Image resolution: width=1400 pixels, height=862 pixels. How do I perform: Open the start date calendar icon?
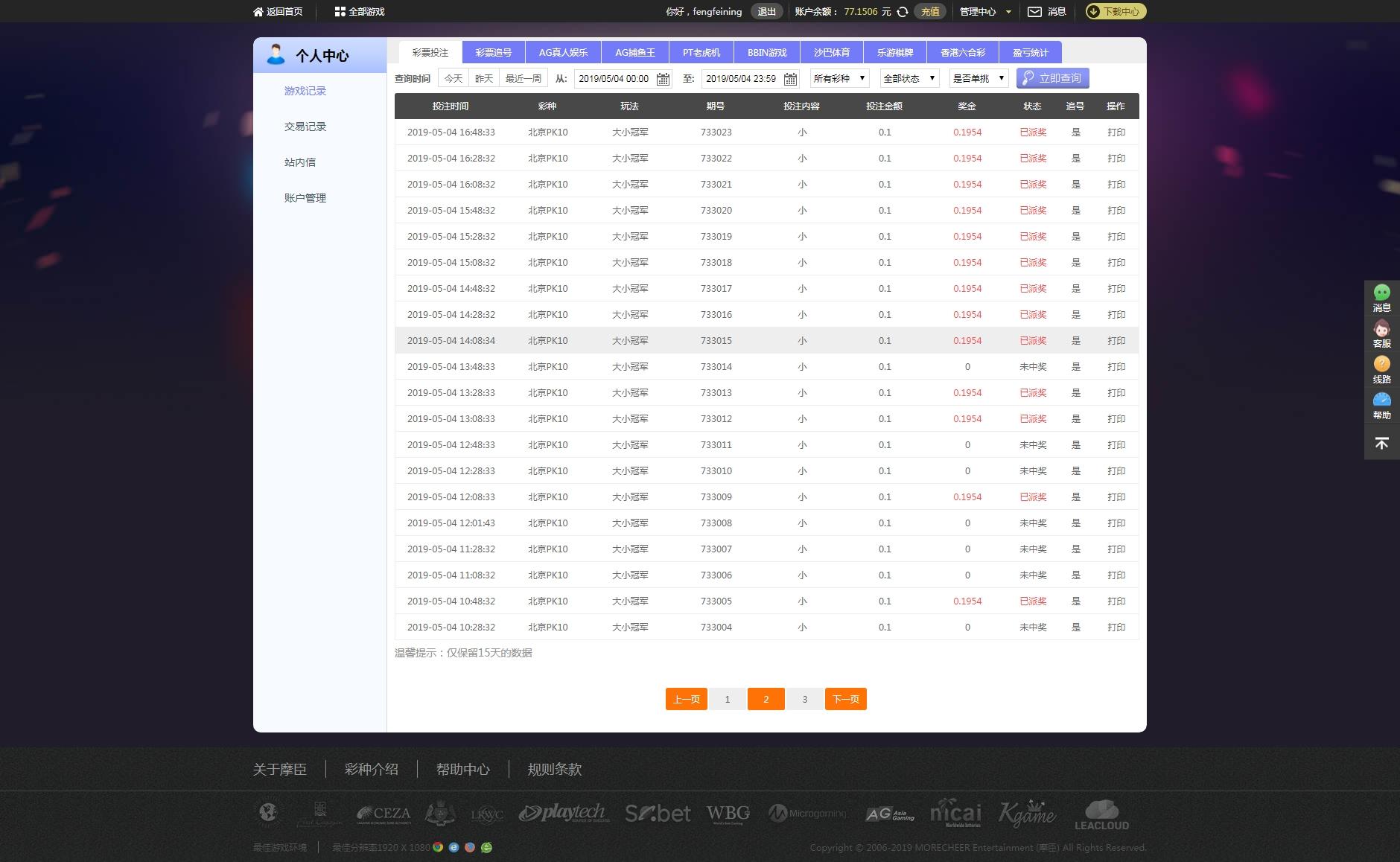click(x=663, y=79)
